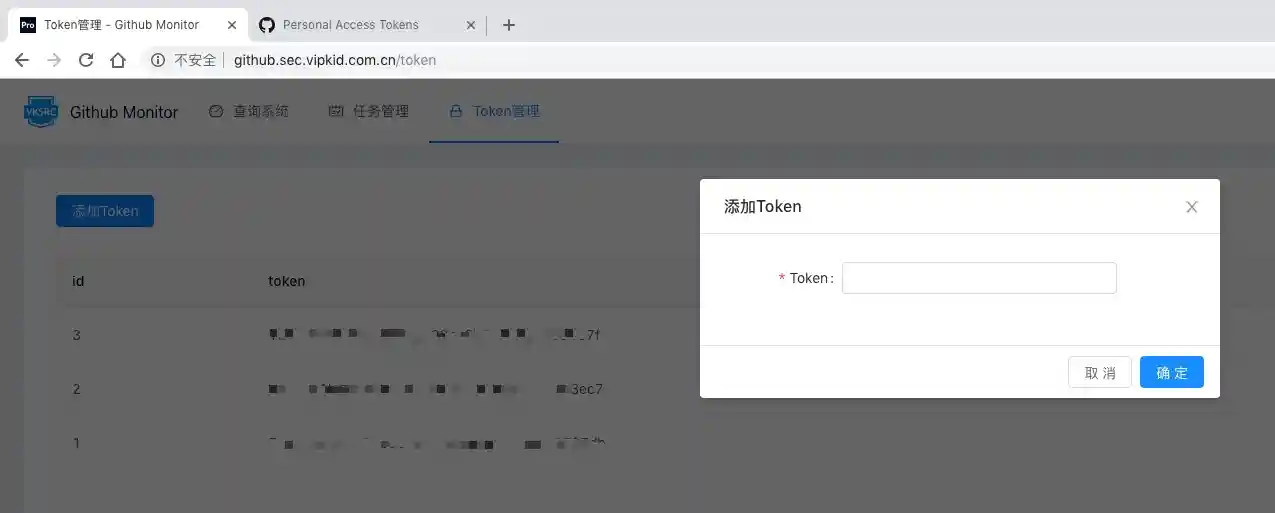The height and width of the screenshot is (513, 1275).
Task: Open the 查询系统 menu item
Action: click(x=248, y=111)
